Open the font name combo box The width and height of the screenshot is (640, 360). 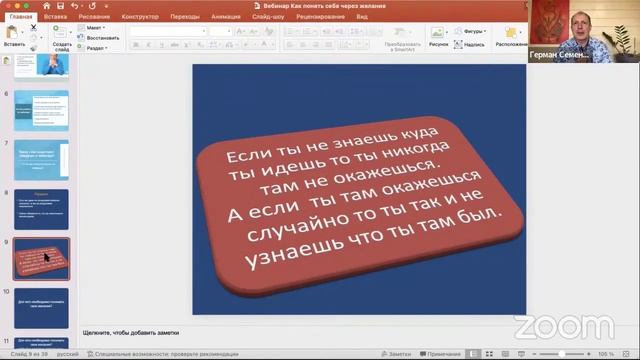click(168, 31)
